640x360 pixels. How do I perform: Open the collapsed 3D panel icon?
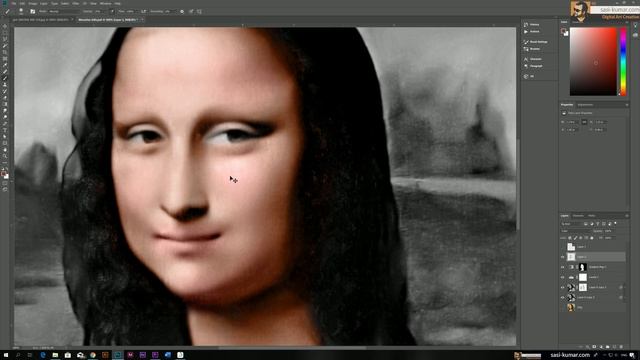point(526,76)
